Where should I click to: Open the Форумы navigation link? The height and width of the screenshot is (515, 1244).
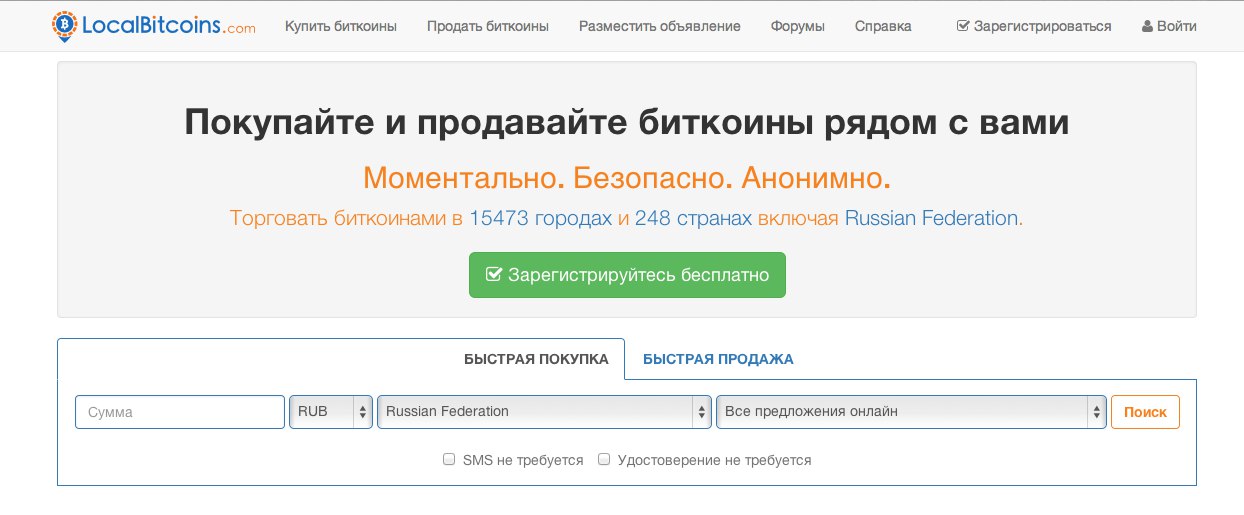(x=798, y=26)
